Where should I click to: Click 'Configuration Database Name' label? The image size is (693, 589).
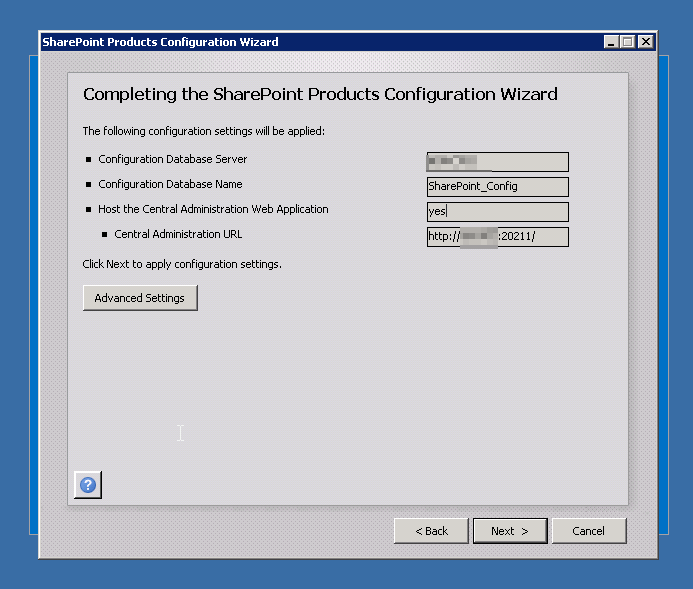170,184
